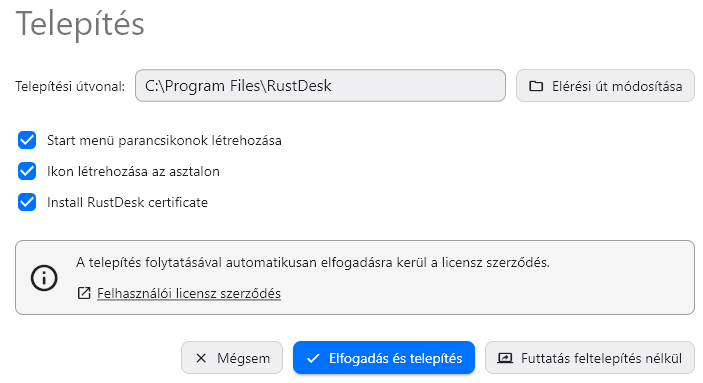Toggle the Ikon létrehozása az asztalon checkbox
This screenshot has width=703, height=383.
27,171
